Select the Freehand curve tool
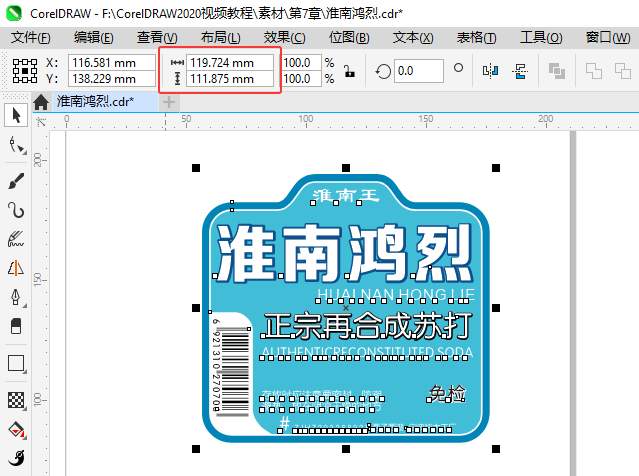The image size is (639, 476). pyautogui.click(x=16, y=210)
